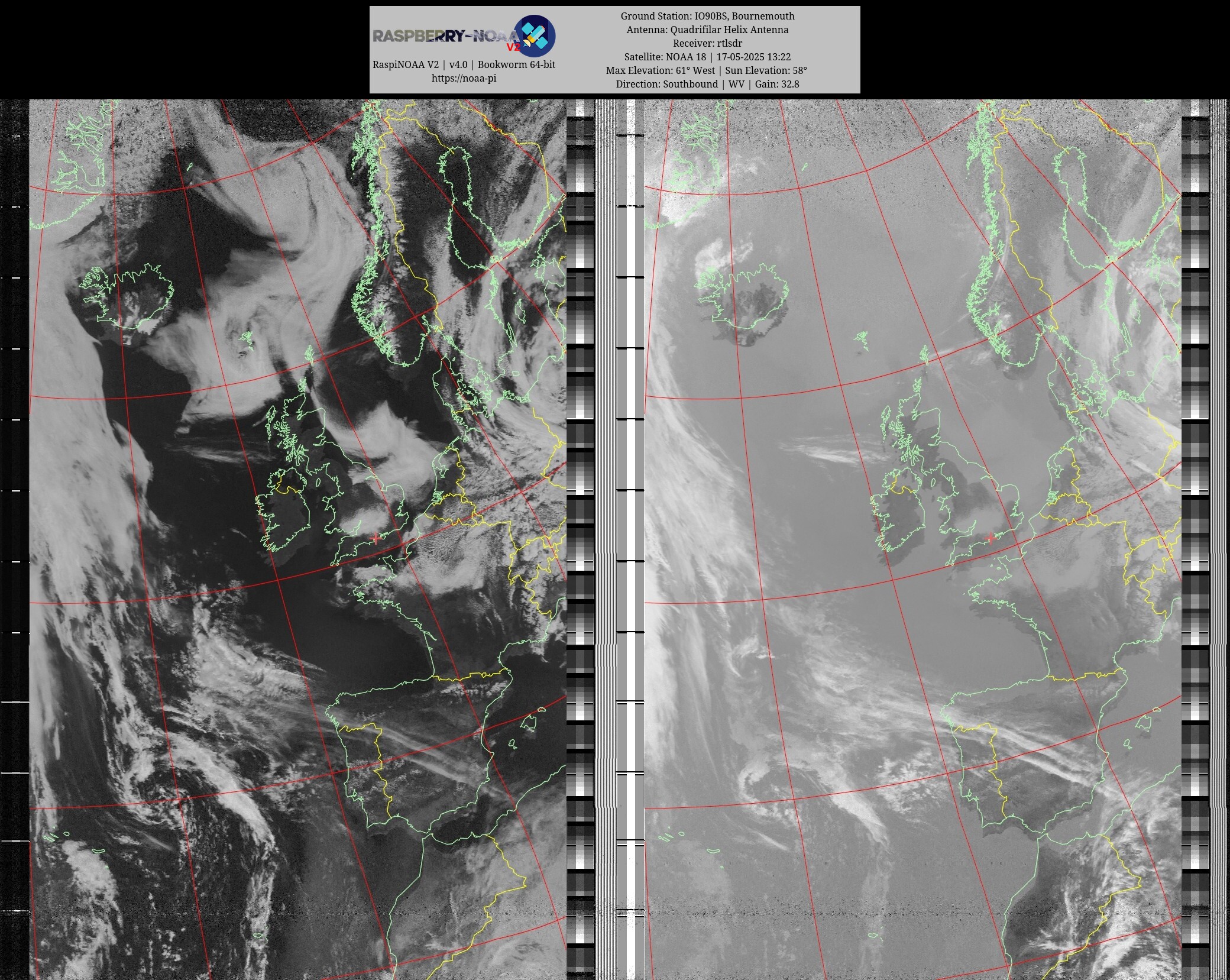
Task: Click the red ground station cross in left image
Action: (x=376, y=538)
